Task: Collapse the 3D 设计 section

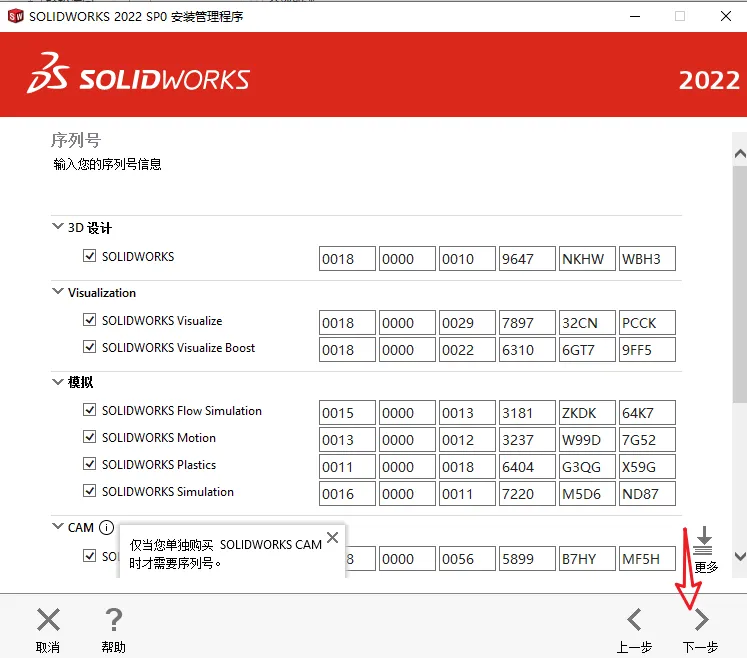Action: click(58, 226)
